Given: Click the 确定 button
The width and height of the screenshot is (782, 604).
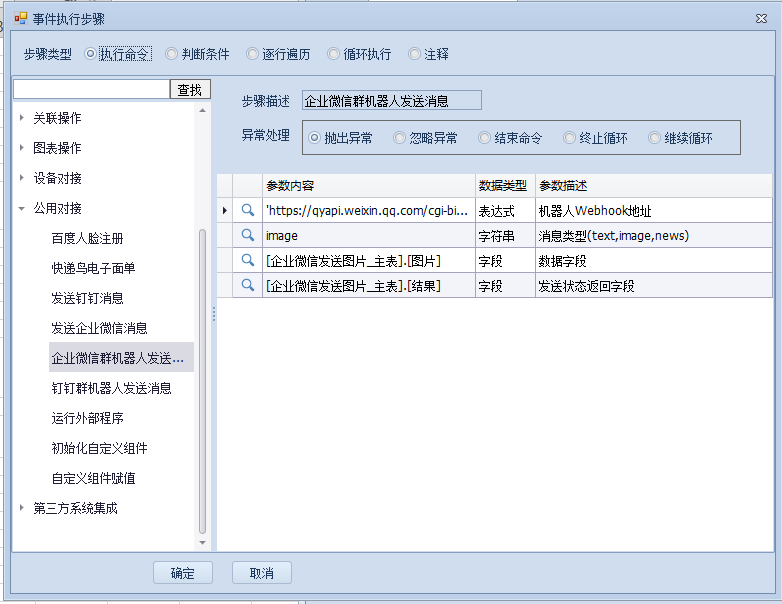Looking at the screenshot, I should (x=183, y=573).
